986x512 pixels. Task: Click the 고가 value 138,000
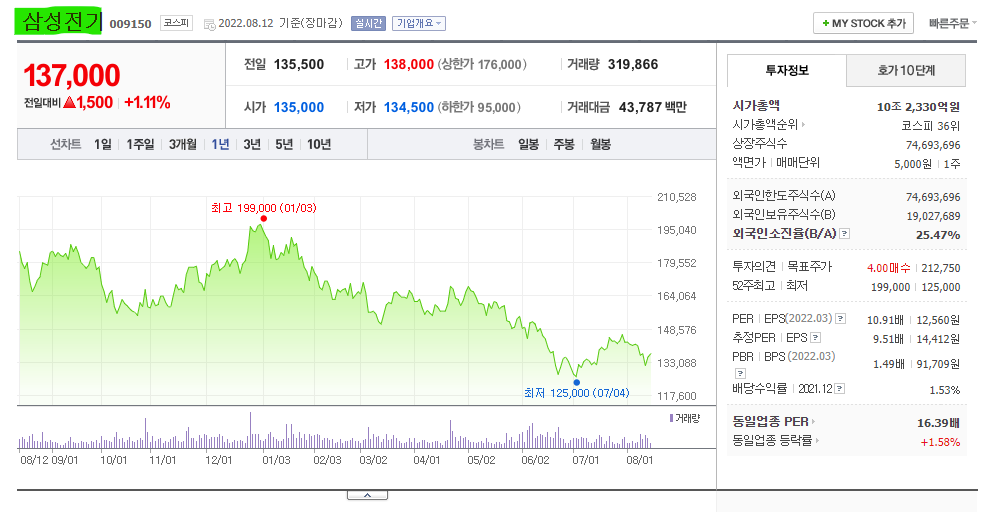(x=409, y=64)
